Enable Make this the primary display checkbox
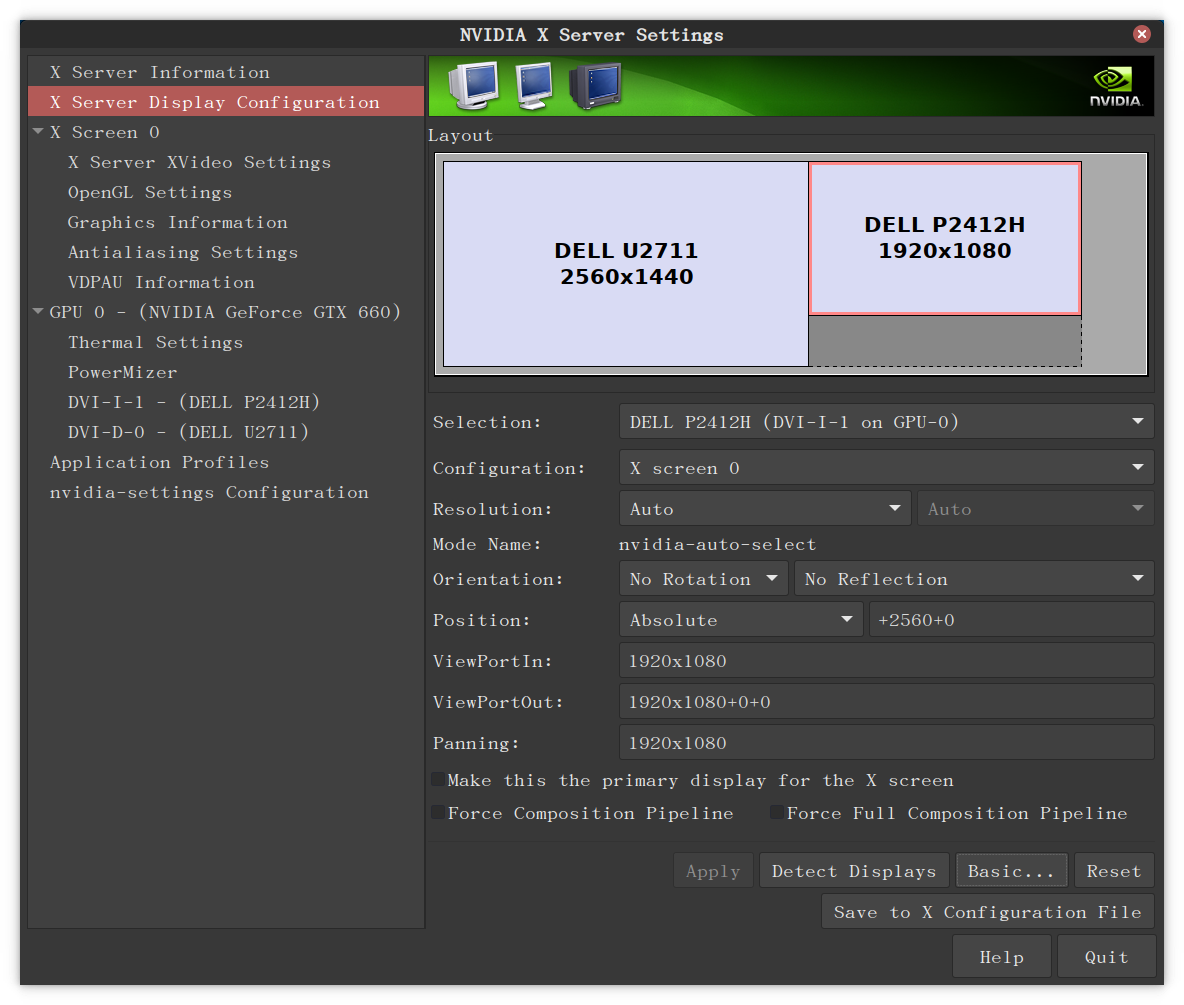 tap(438, 779)
